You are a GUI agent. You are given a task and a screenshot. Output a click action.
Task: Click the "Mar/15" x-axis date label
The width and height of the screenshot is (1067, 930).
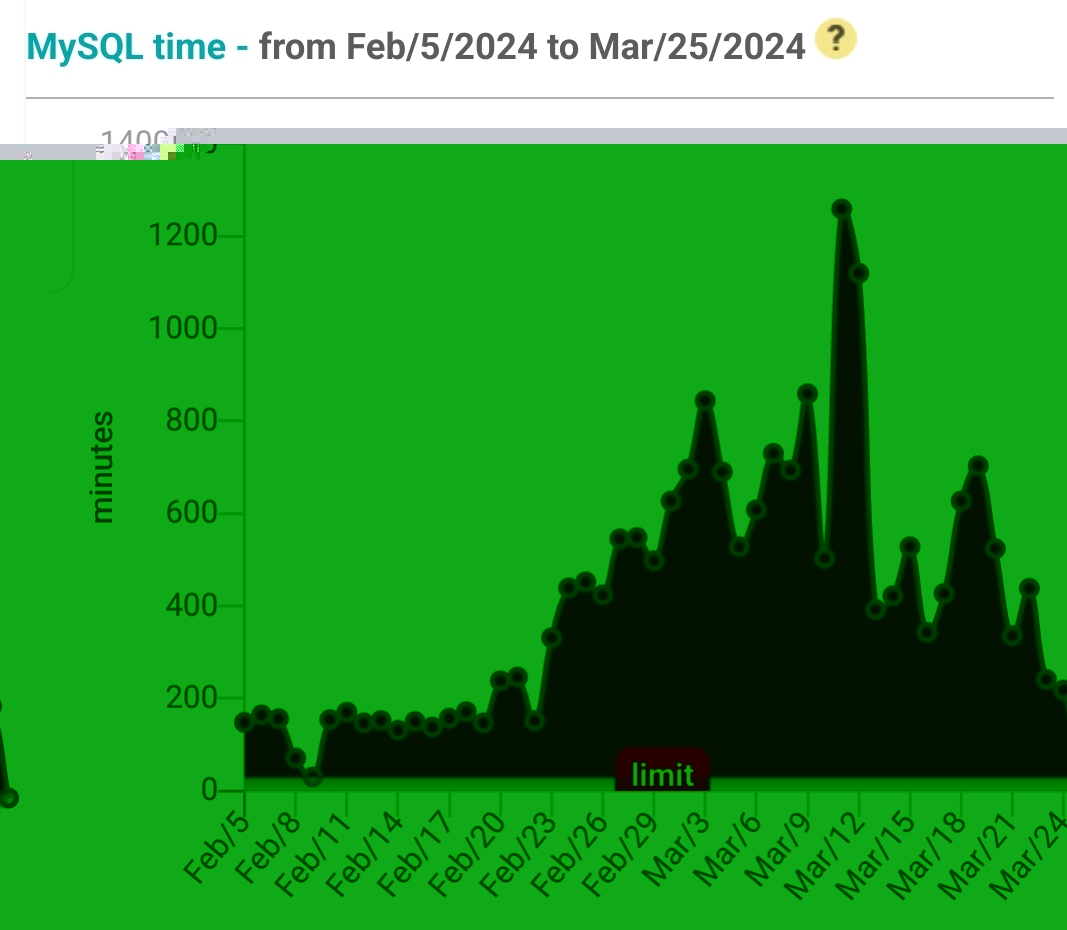coord(874,855)
